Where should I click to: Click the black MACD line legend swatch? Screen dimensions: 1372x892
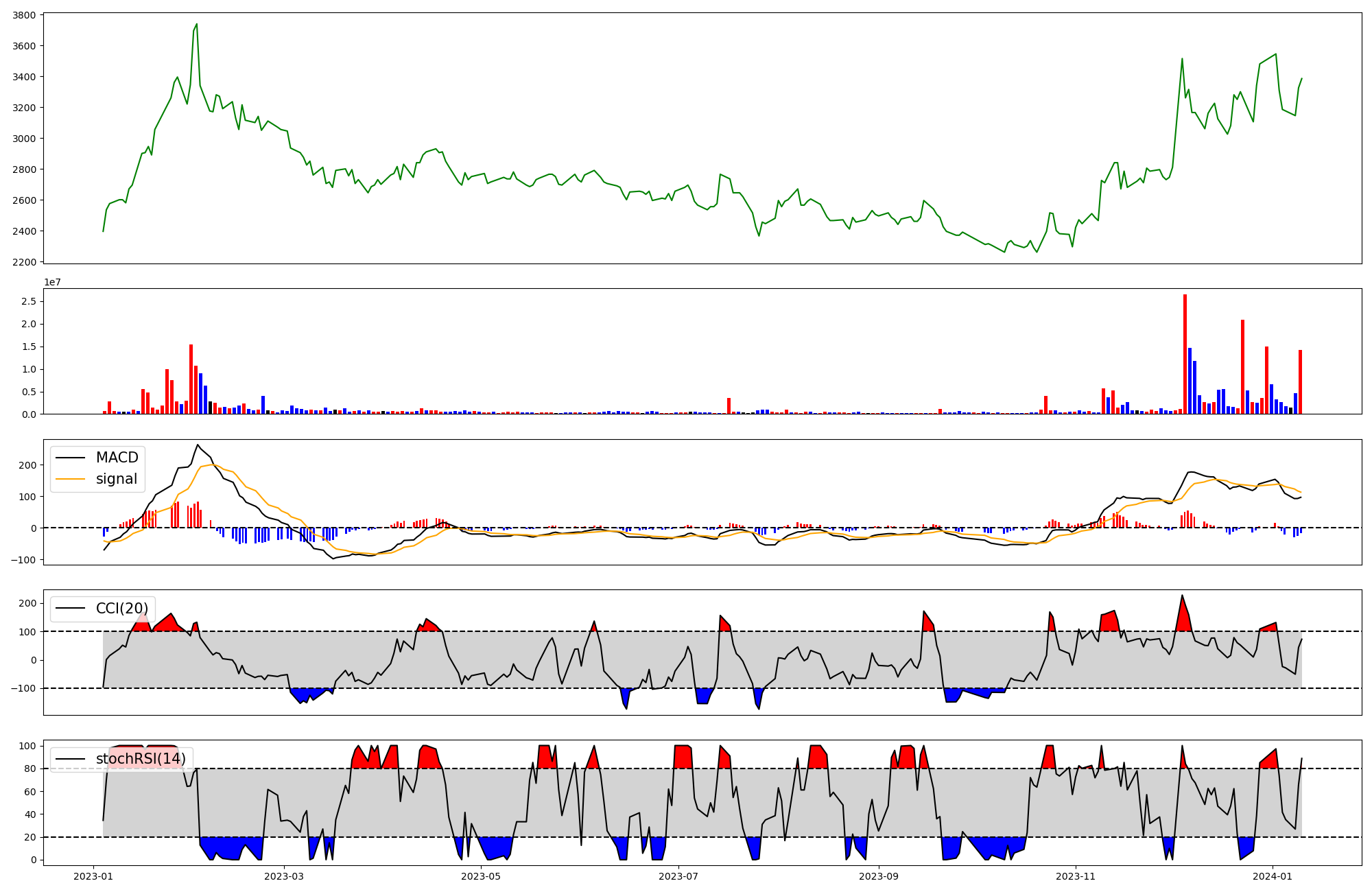point(71,458)
